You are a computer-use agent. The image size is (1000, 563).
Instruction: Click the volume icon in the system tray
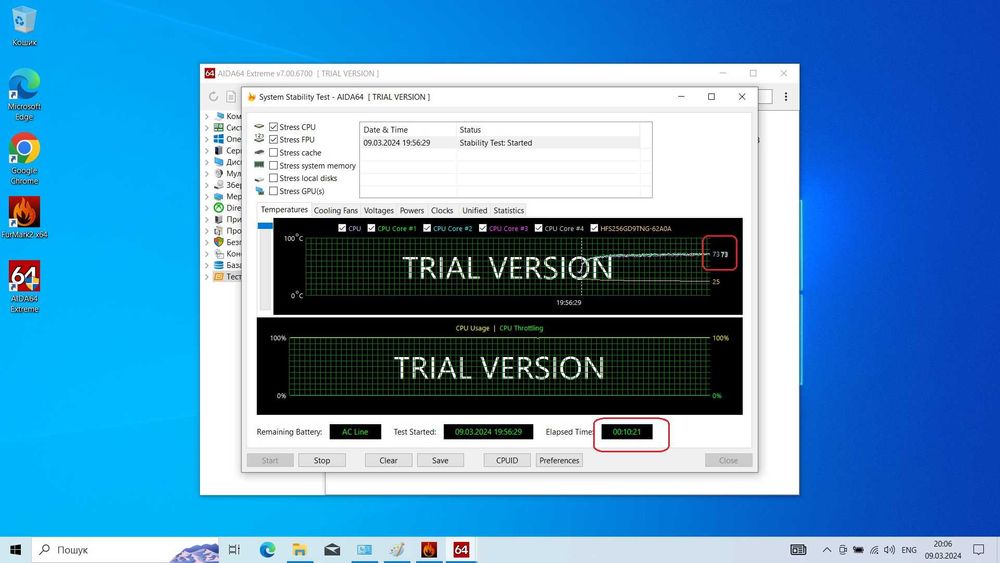pyautogui.click(x=890, y=550)
